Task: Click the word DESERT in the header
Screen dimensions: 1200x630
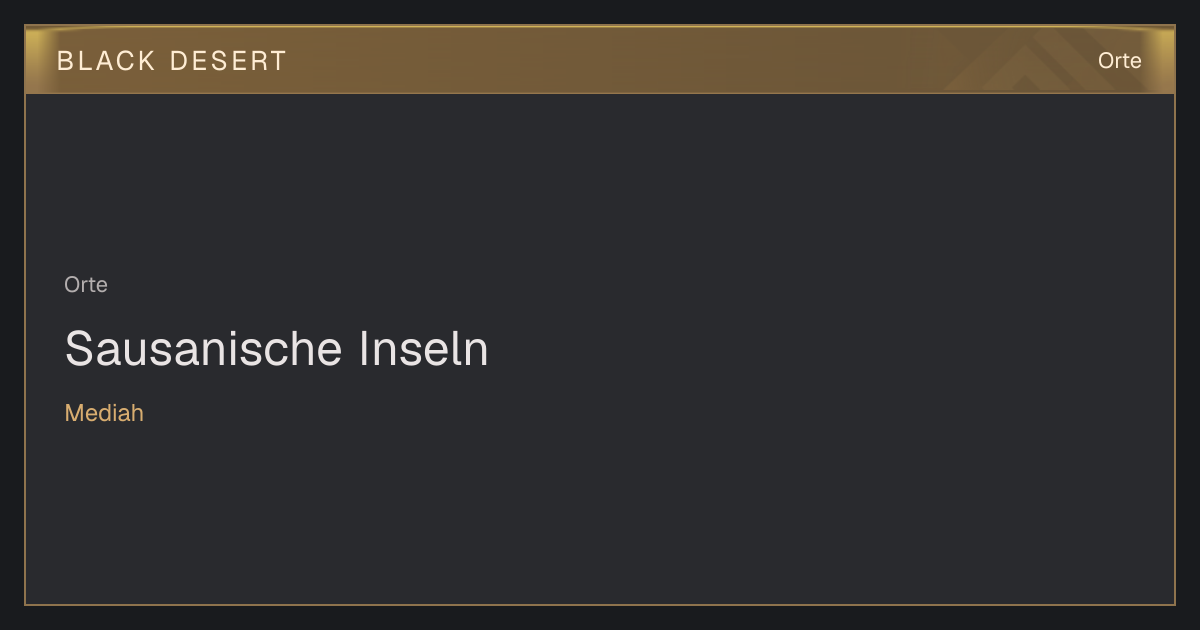Action: click(x=229, y=61)
